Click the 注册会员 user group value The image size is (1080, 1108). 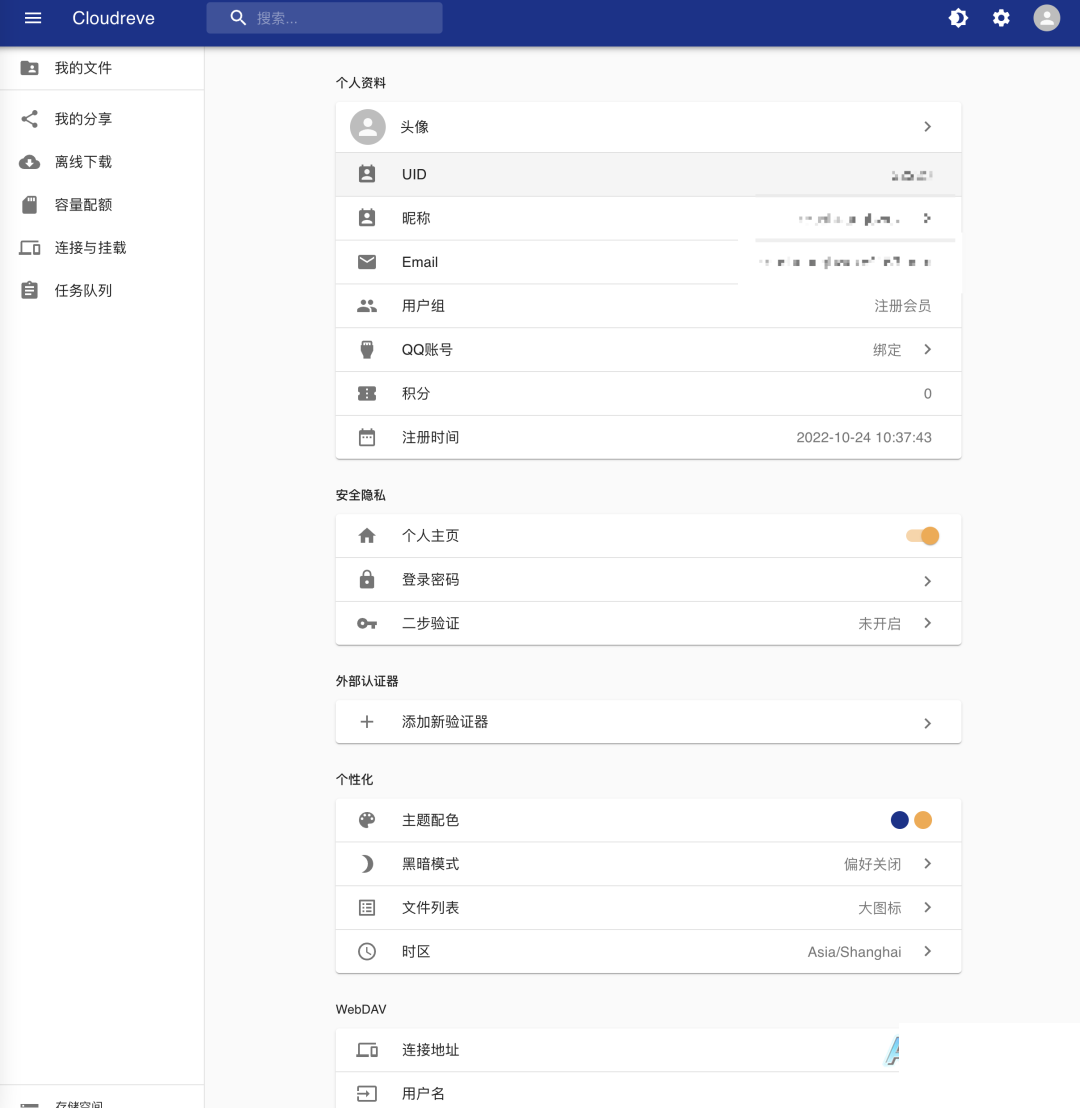coord(902,306)
